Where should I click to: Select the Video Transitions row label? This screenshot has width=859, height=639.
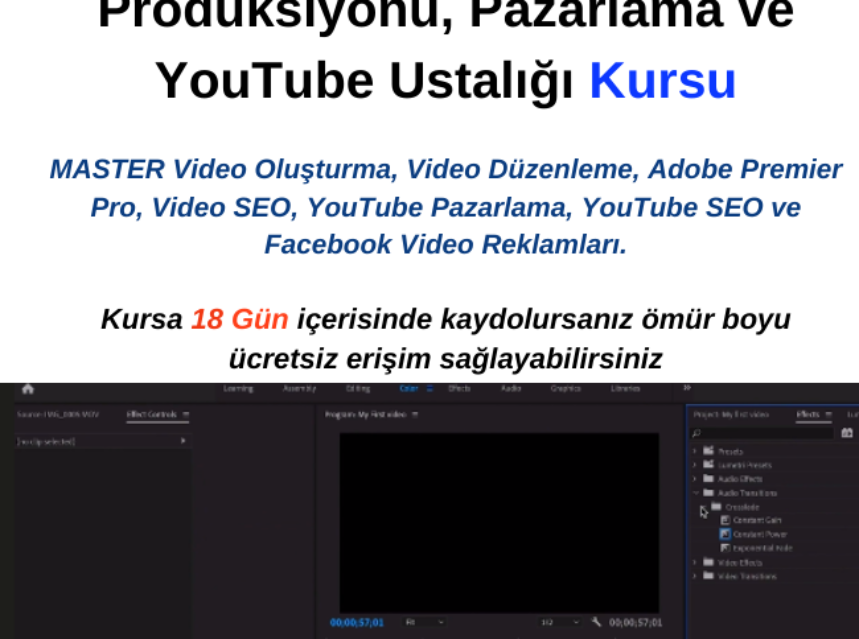click(x=747, y=576)
